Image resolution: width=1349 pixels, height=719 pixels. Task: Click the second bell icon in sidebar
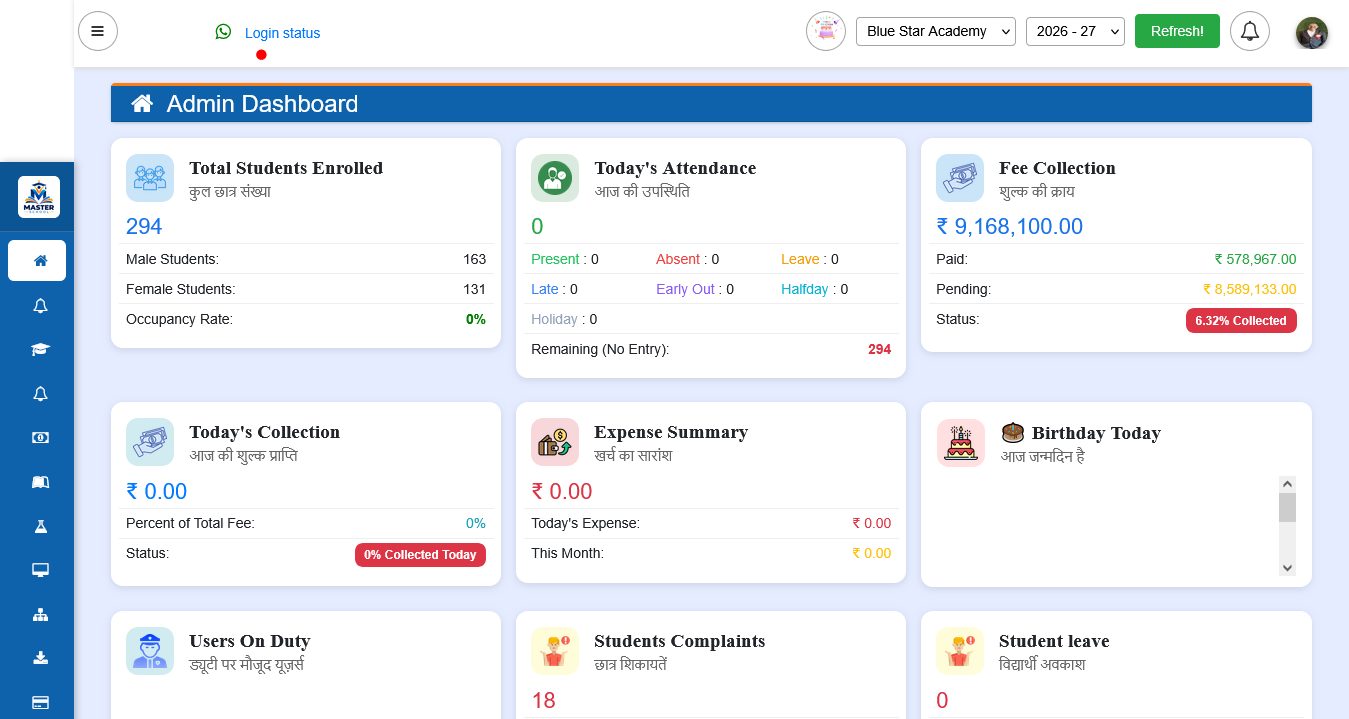40,394
